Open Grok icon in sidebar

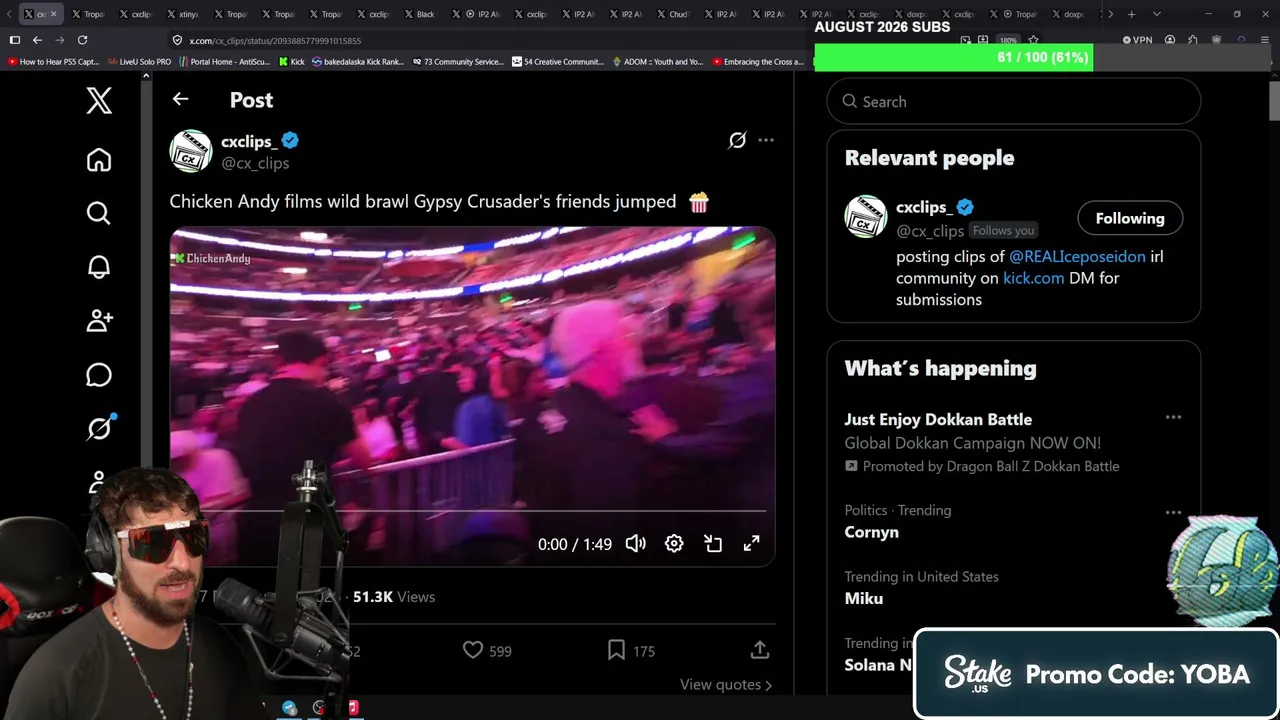coord(99,428)
